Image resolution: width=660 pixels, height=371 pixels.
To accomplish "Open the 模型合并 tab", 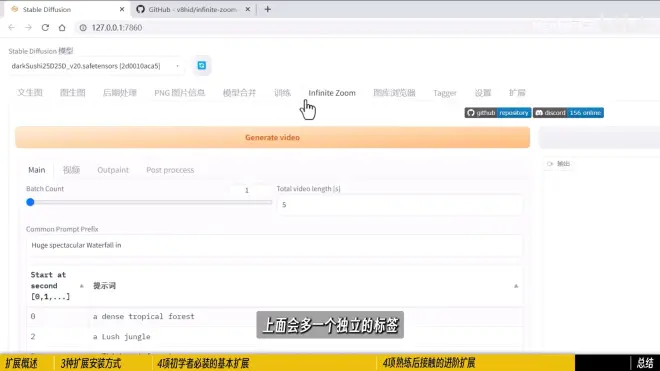I will tap(240, 93).
